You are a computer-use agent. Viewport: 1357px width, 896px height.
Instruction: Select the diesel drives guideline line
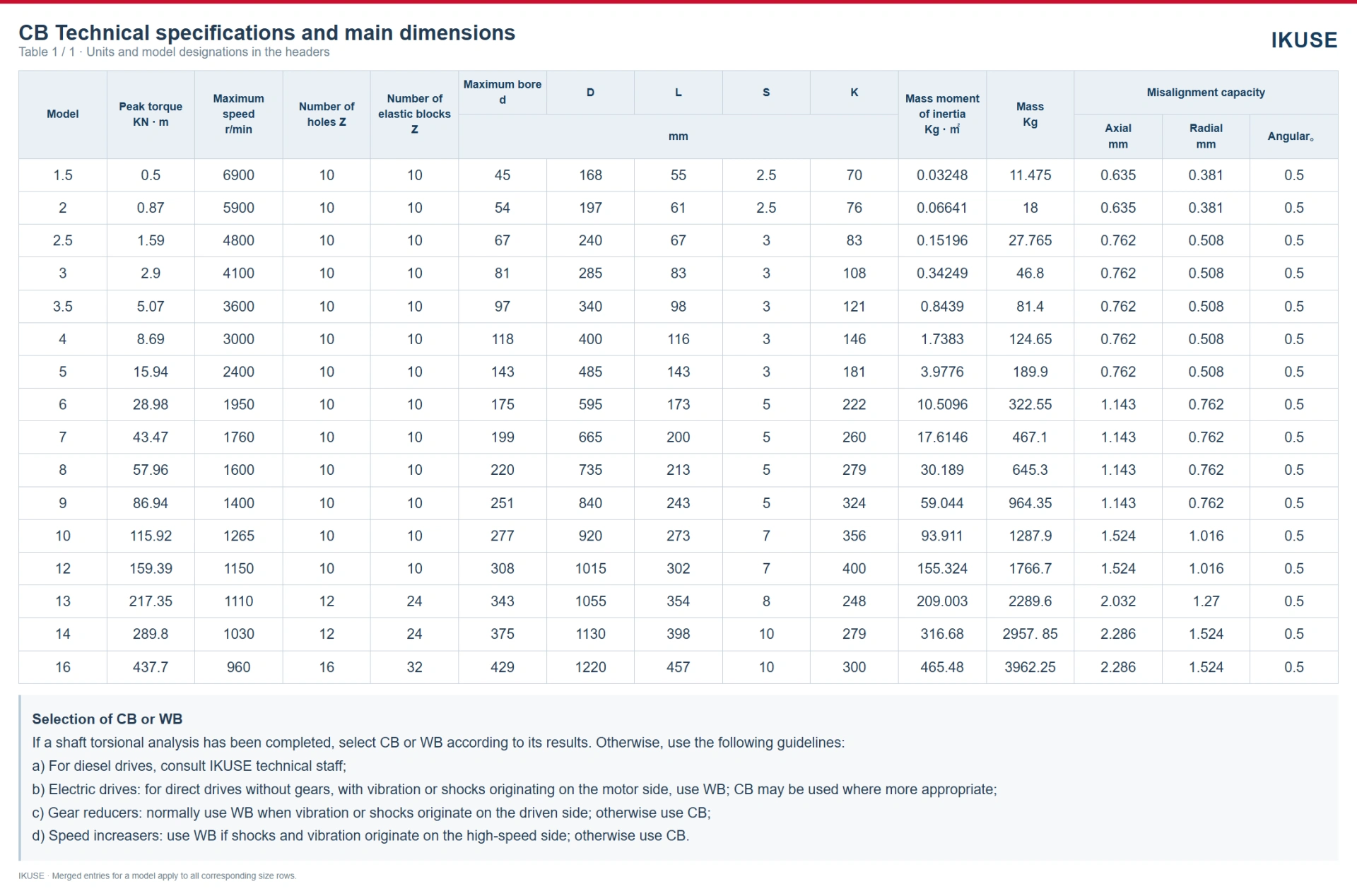point(189,766)
